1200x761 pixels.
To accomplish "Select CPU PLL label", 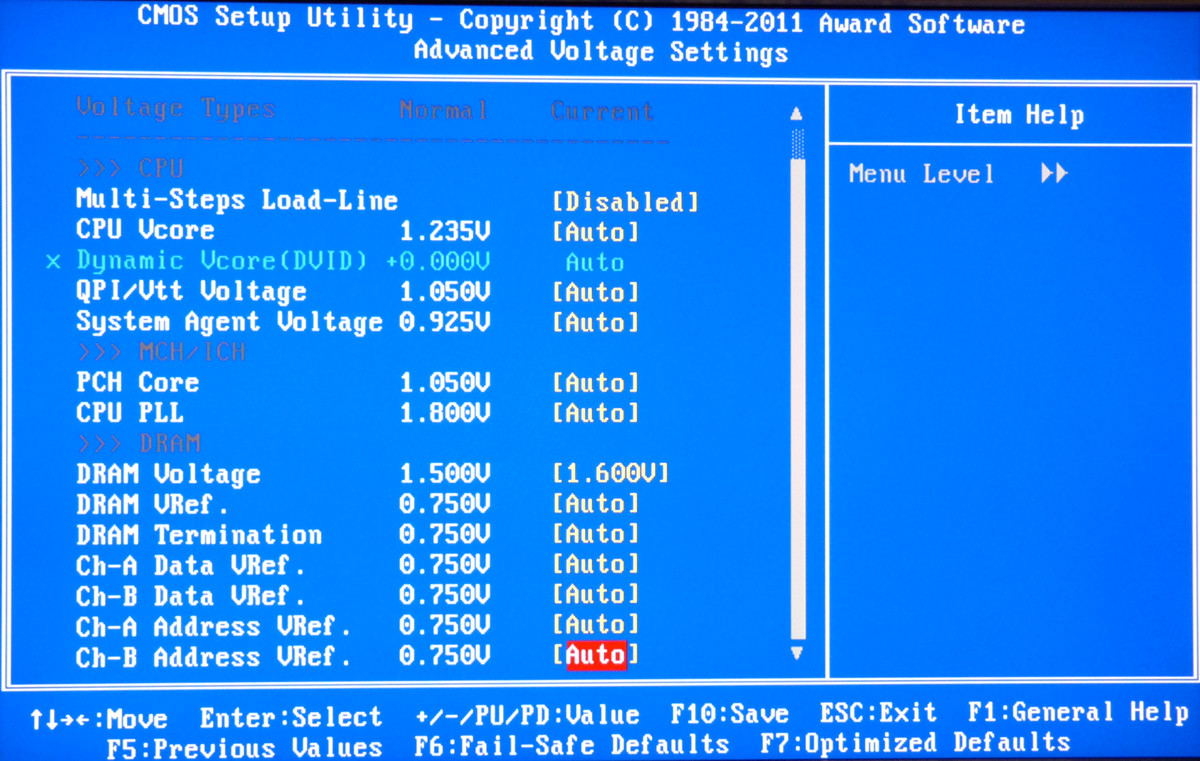I will [130, 412].
